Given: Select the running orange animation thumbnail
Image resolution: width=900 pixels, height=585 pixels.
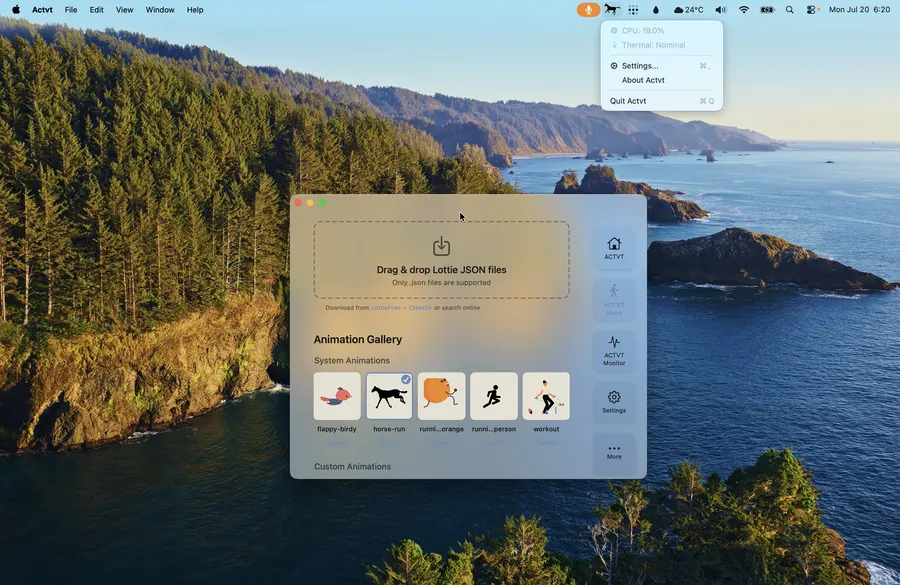Looking at the screenshot, I should coord(441,396).
